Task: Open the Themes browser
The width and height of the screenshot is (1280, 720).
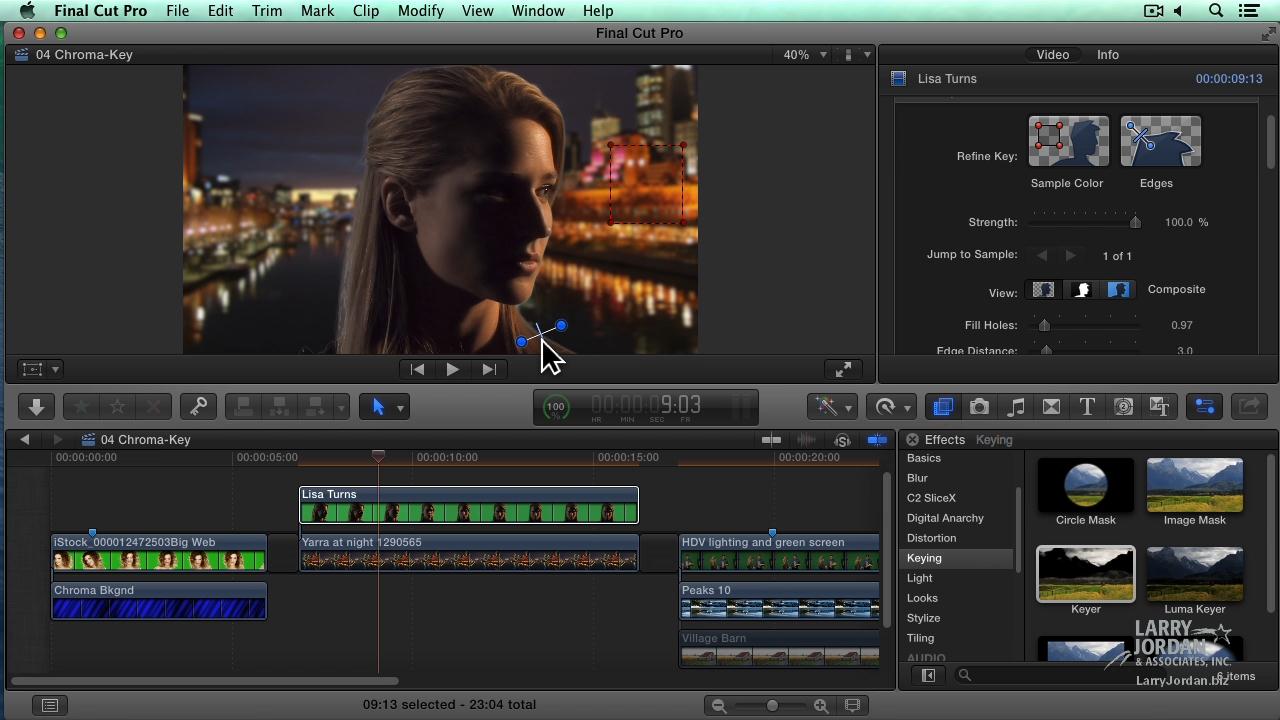Action: coord(1159,407)
